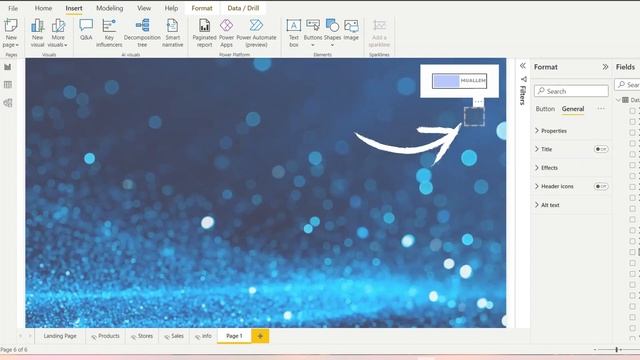Viewport: 640px width, 360px height.
Task: Open the Format ribbon tab
Action: point(202,8)
